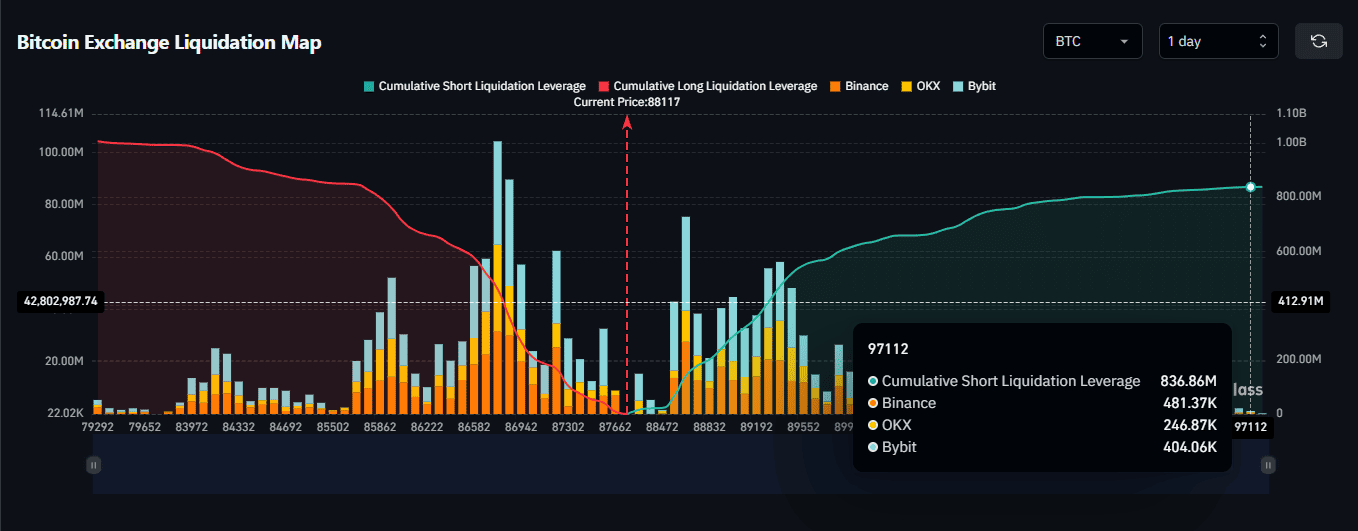
Task: Click the right range slider handle
Action: pos(1268,464)
